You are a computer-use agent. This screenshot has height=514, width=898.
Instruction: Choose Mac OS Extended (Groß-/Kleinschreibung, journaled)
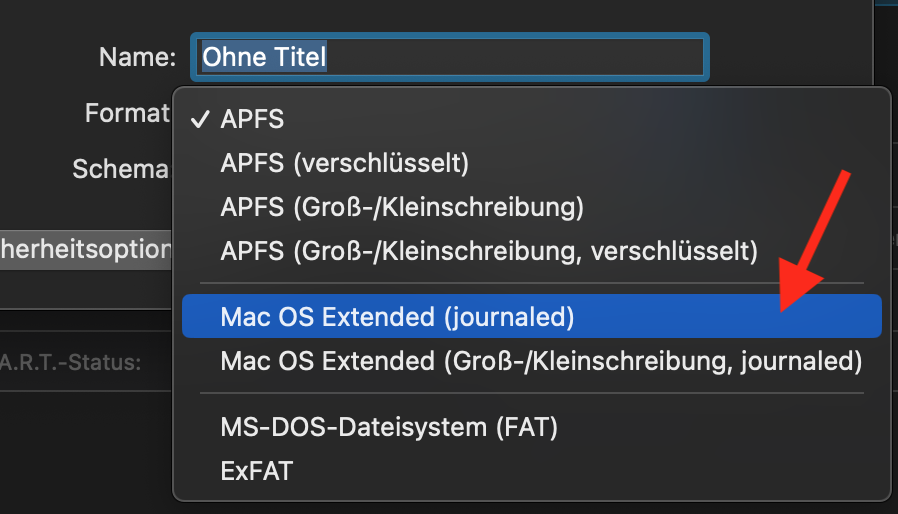coord(540,360)
